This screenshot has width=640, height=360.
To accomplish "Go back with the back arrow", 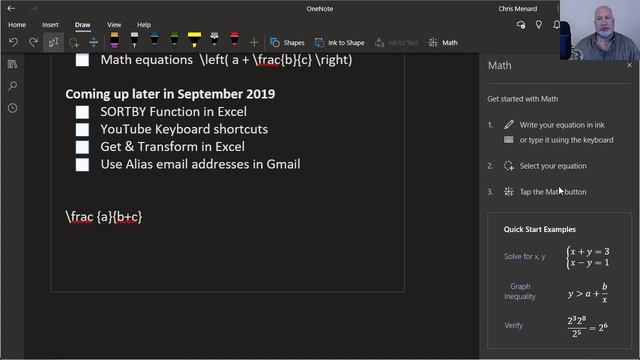I will tap(11, 8).
